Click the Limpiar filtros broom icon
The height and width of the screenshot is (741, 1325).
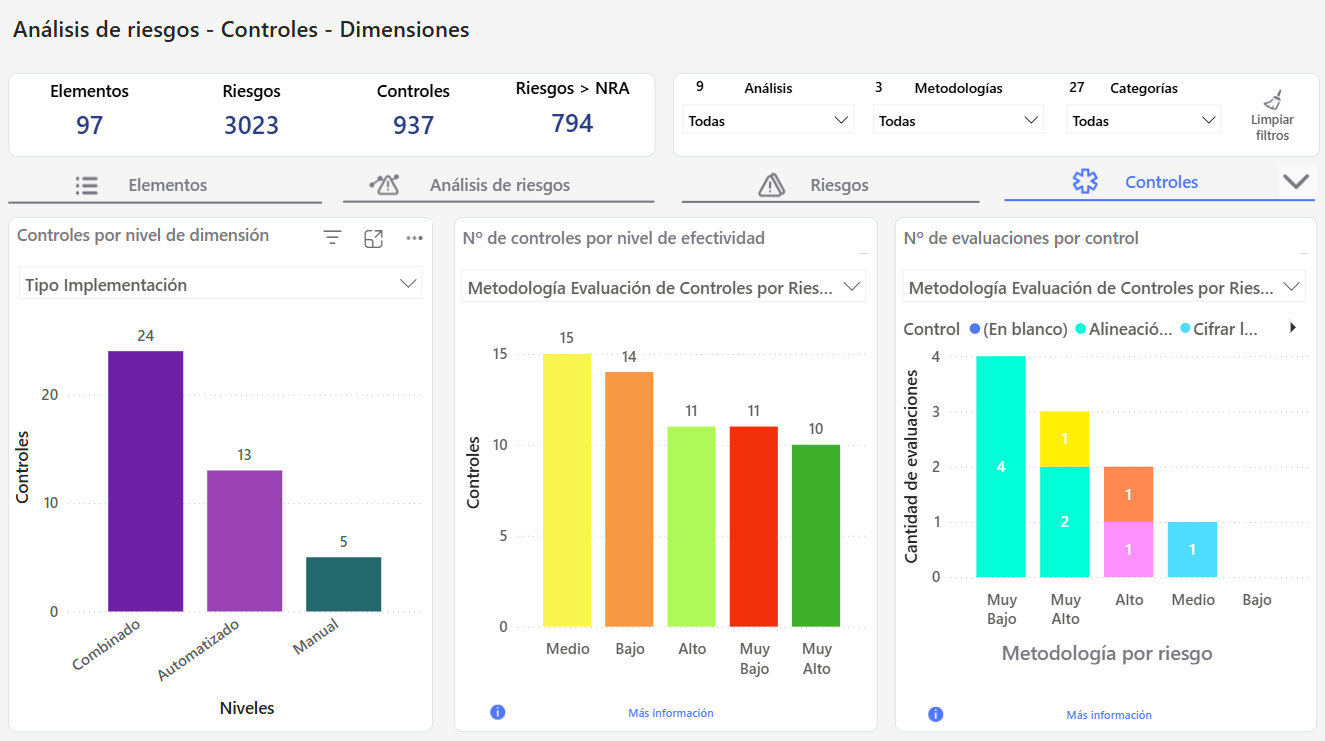coord(1272,100)
